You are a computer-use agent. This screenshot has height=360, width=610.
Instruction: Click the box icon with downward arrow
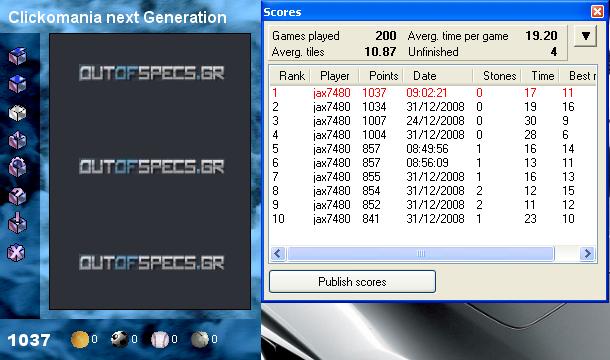click(x=18, y=223)
